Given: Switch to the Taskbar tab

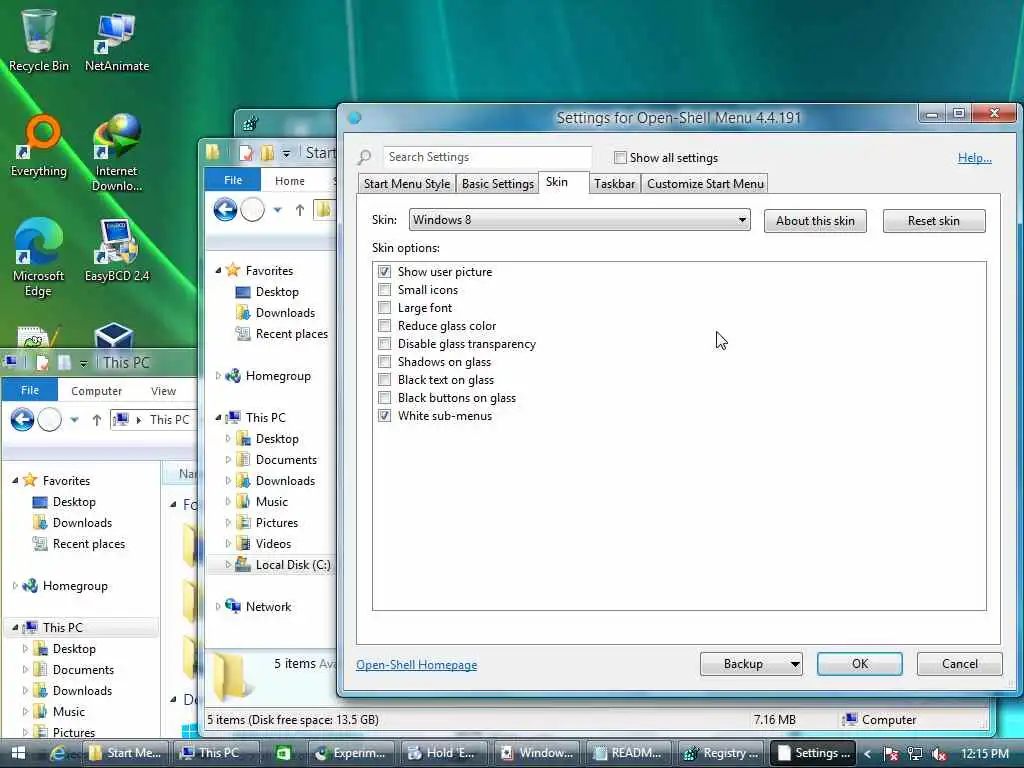Looking at the screenshot, I should tap(615, 184).
